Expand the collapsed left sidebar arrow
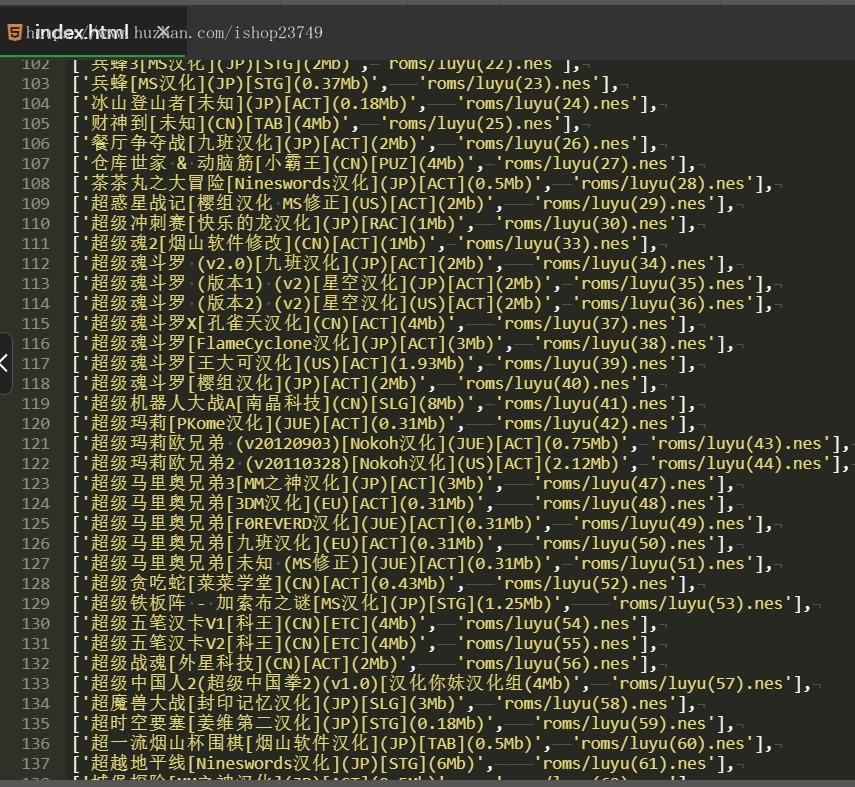 coord(4,363)
